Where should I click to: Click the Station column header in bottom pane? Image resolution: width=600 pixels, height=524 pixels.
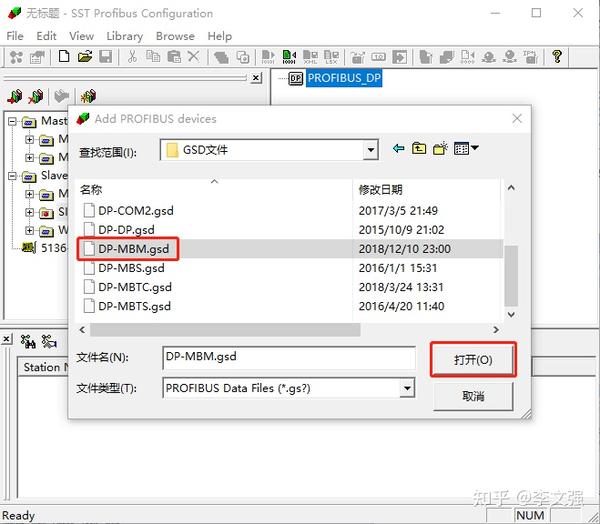tap(44, 367)
